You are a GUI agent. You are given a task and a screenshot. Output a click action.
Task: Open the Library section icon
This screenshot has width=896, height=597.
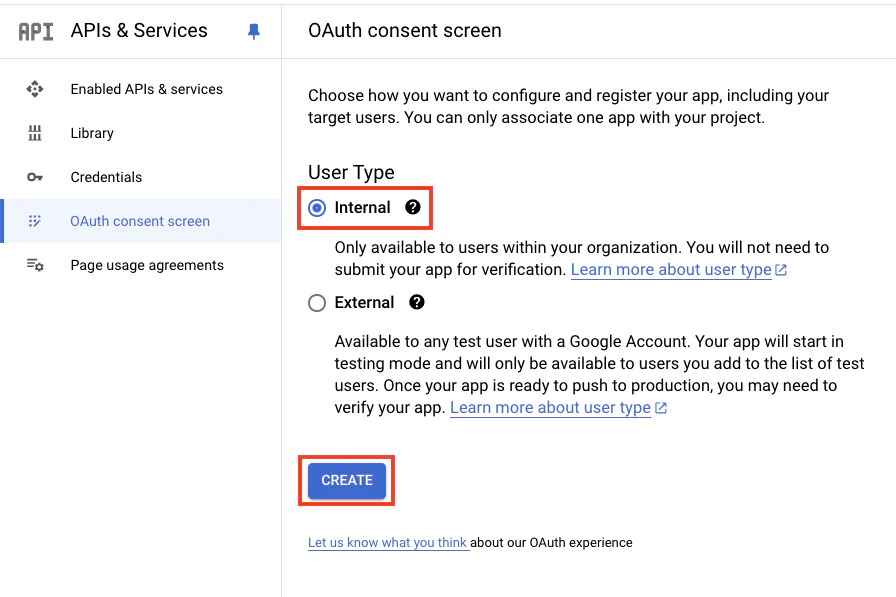[x=34, y=133]
